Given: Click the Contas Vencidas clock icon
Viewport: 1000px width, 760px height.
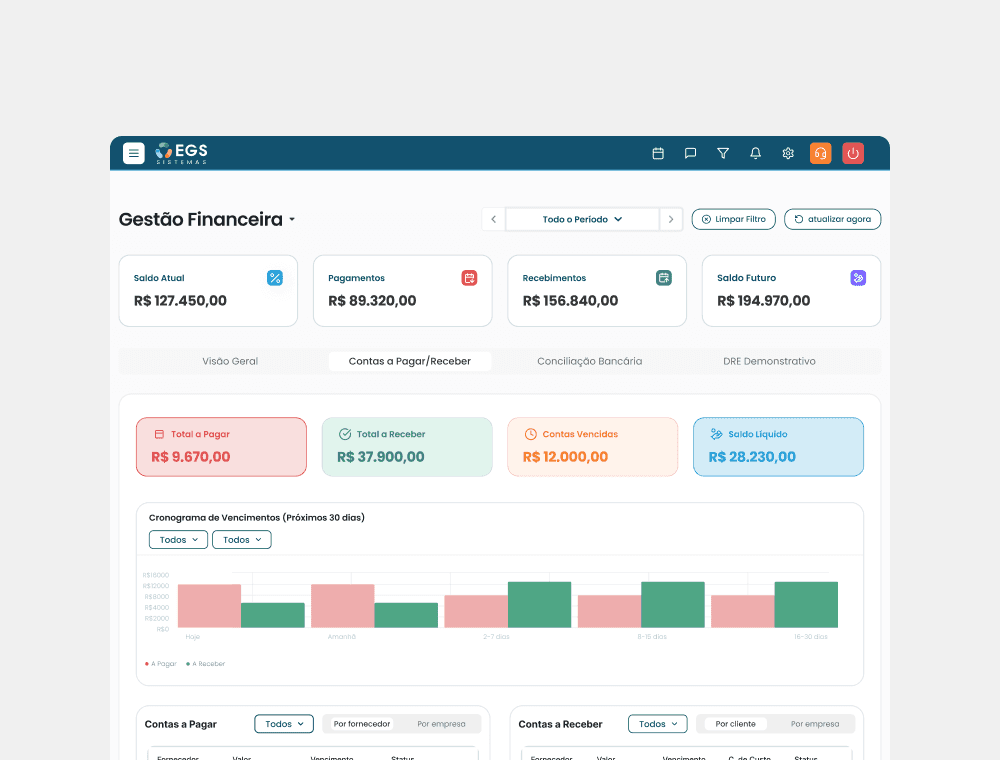Looking at the screenshot, I should [531, 434].
